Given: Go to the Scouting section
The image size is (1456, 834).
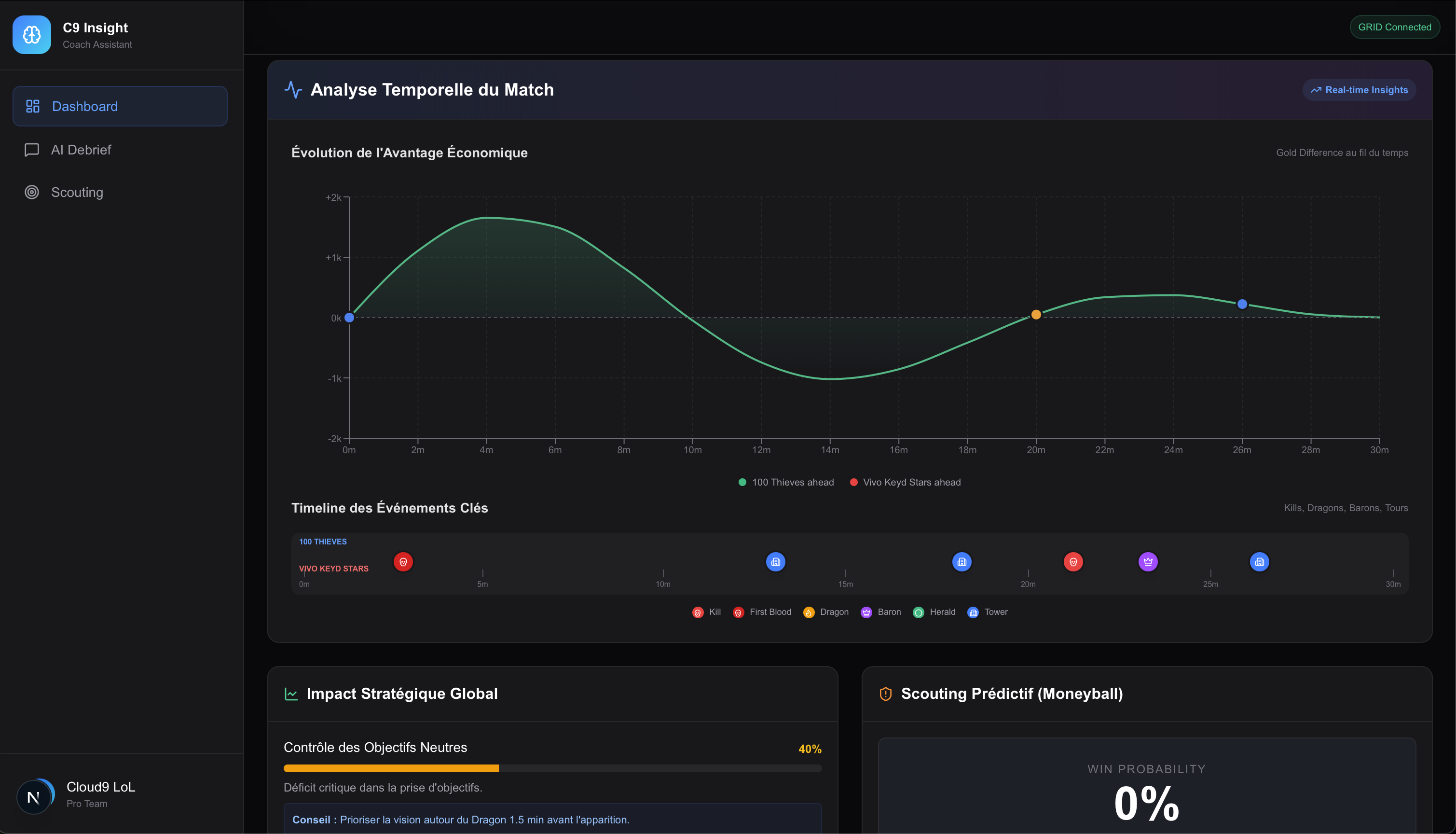Looking at the screenshot, I should (x=77, y=193).
